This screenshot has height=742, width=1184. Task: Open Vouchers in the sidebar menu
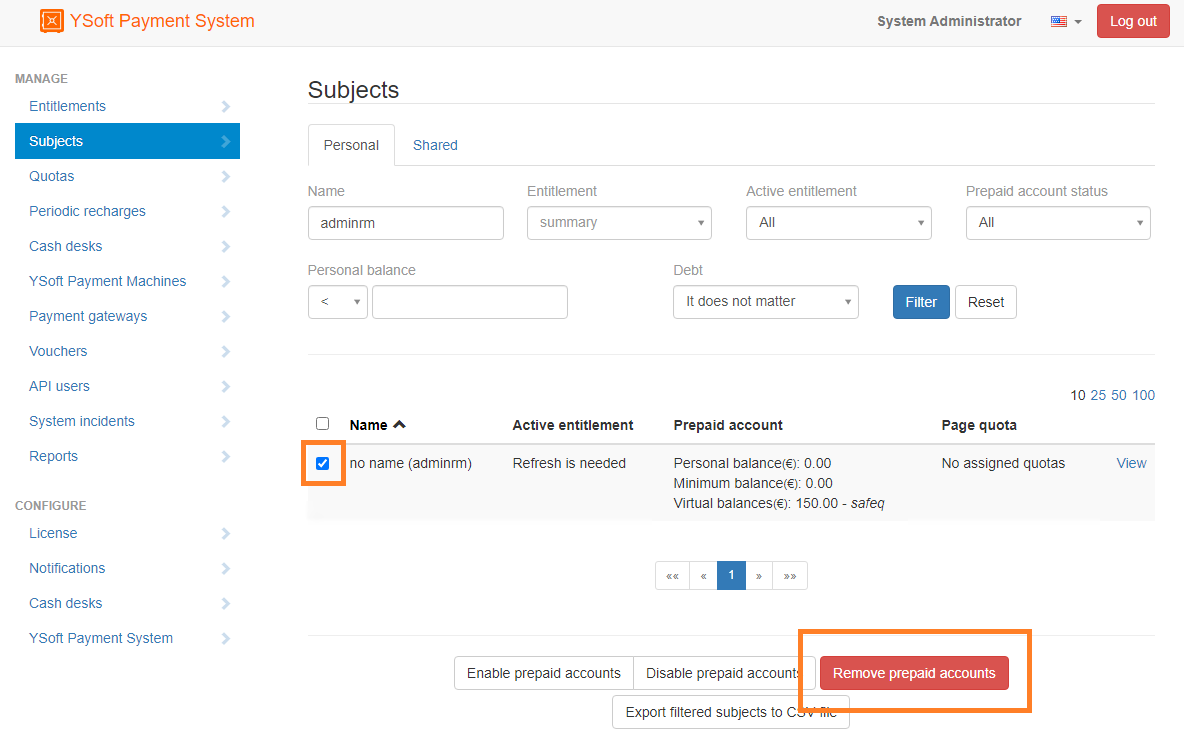click(x=58, y=351)
